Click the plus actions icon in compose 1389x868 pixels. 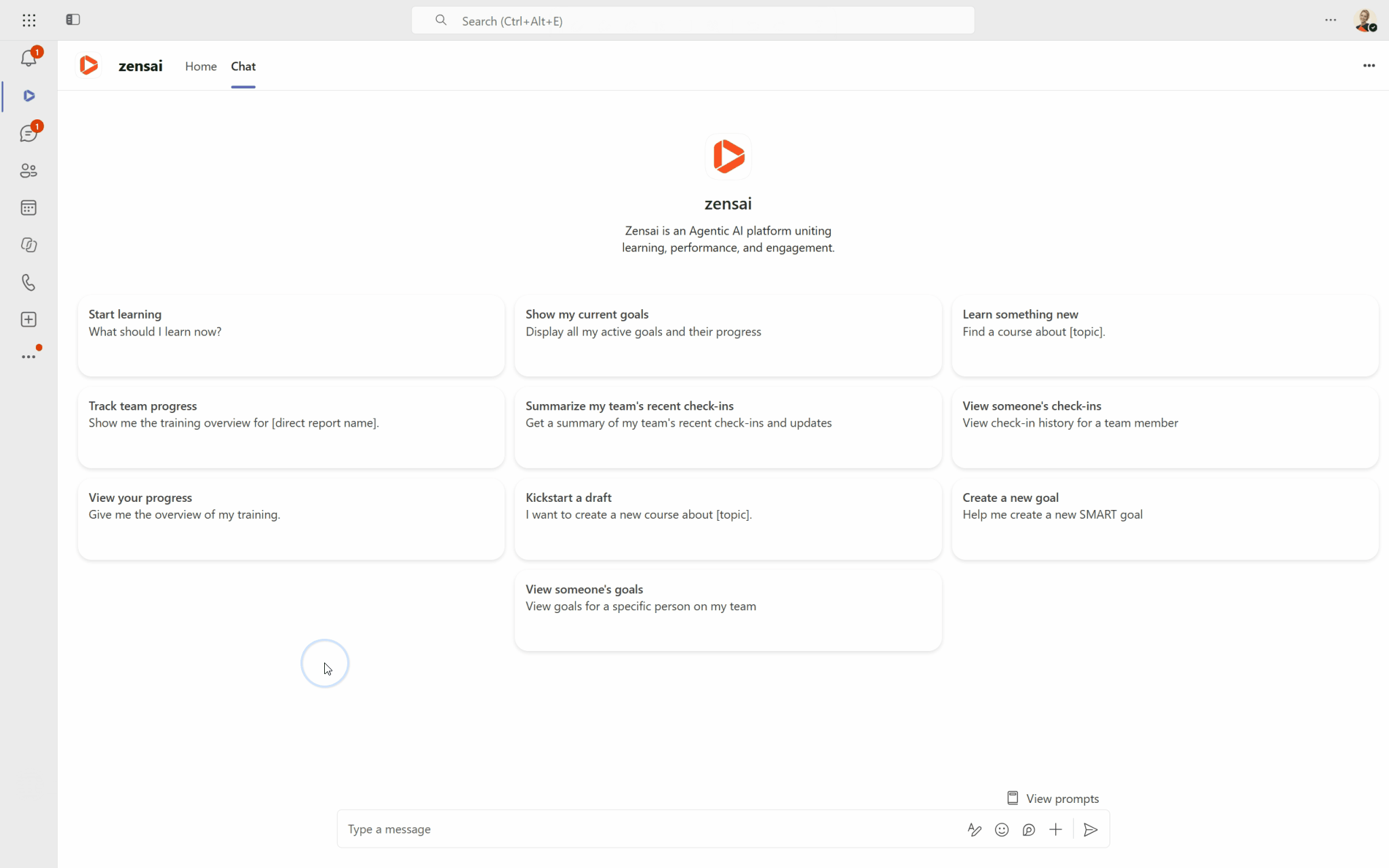(x=1056, y=829)
